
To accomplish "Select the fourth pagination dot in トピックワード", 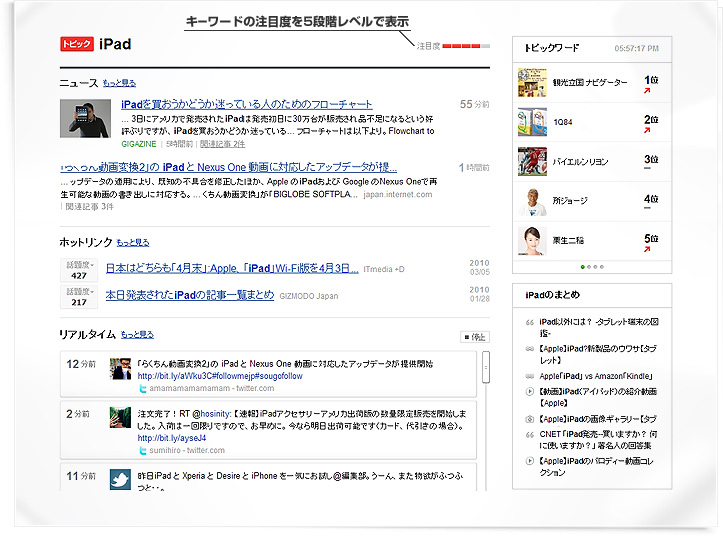I will [602, 267].
